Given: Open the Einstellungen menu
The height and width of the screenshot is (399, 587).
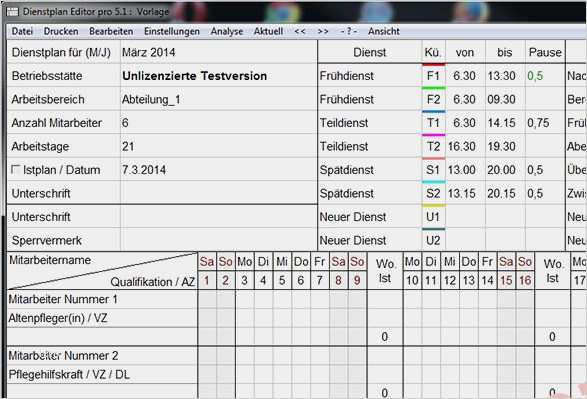Looking at the screenshot, I should click(x=172, y=31).
